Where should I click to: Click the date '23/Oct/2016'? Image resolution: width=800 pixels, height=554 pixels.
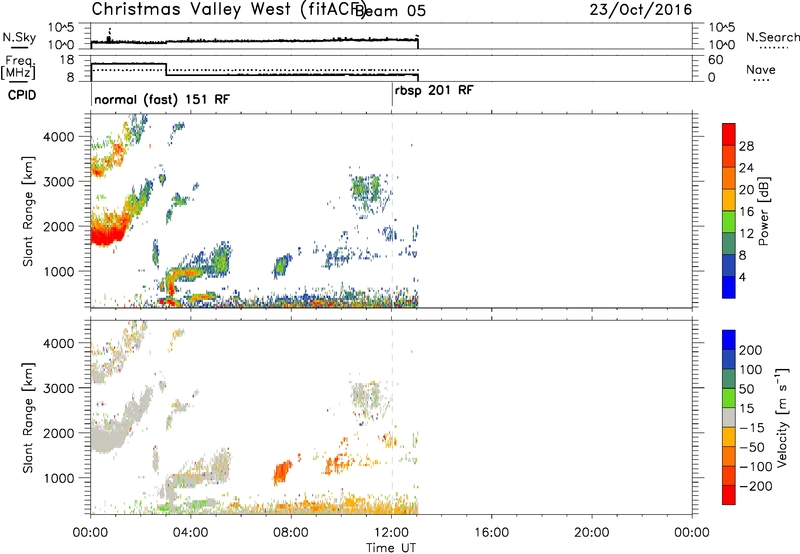click(641, 10)
